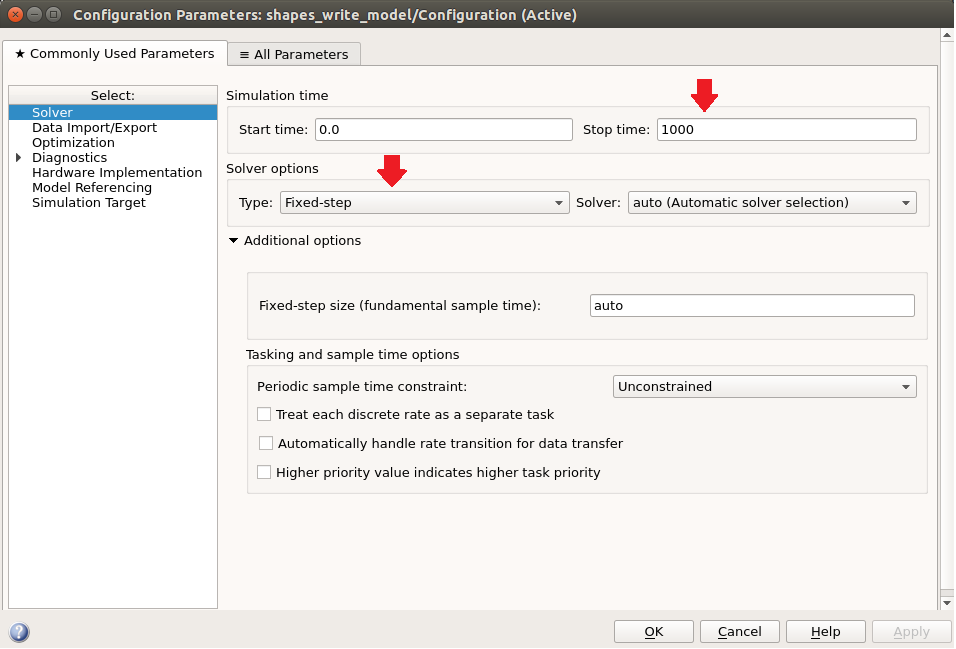
Task: Click the Help button
Action: pyautogui.click(x=826, y=632)
